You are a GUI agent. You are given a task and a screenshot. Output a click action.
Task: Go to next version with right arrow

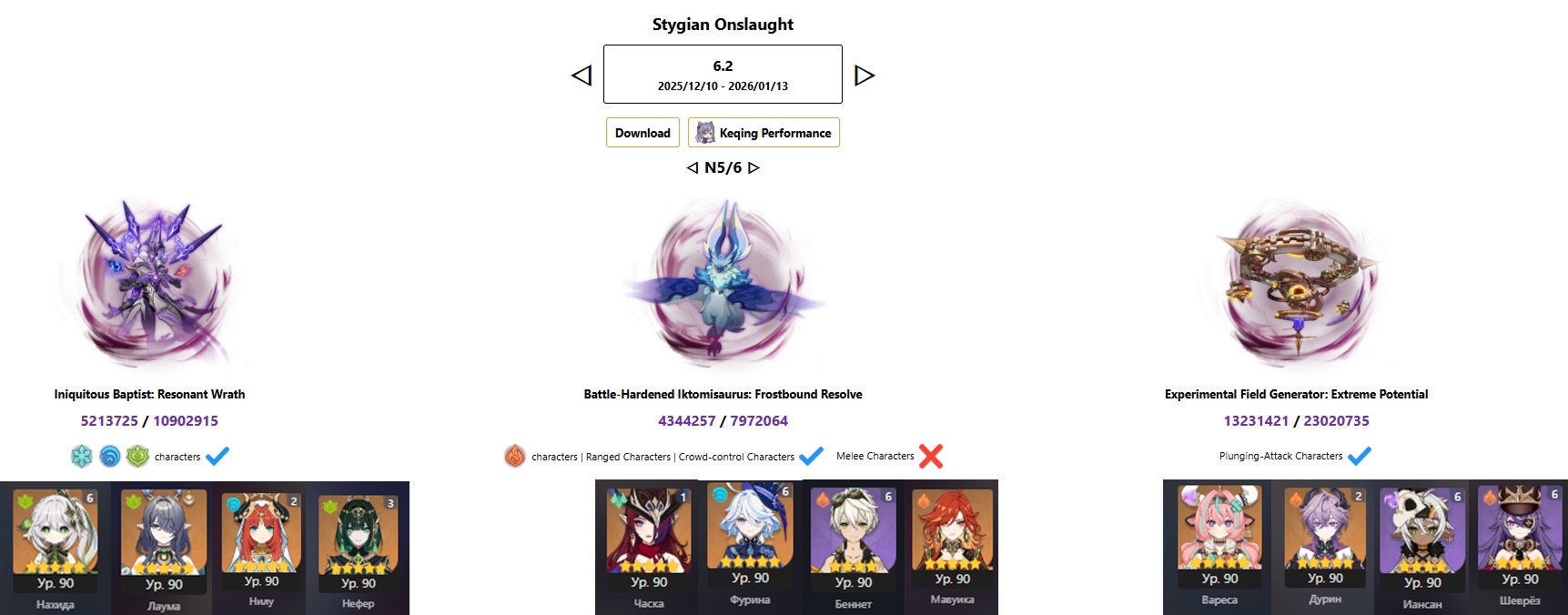pyautogui.click(x=865, y=75)
